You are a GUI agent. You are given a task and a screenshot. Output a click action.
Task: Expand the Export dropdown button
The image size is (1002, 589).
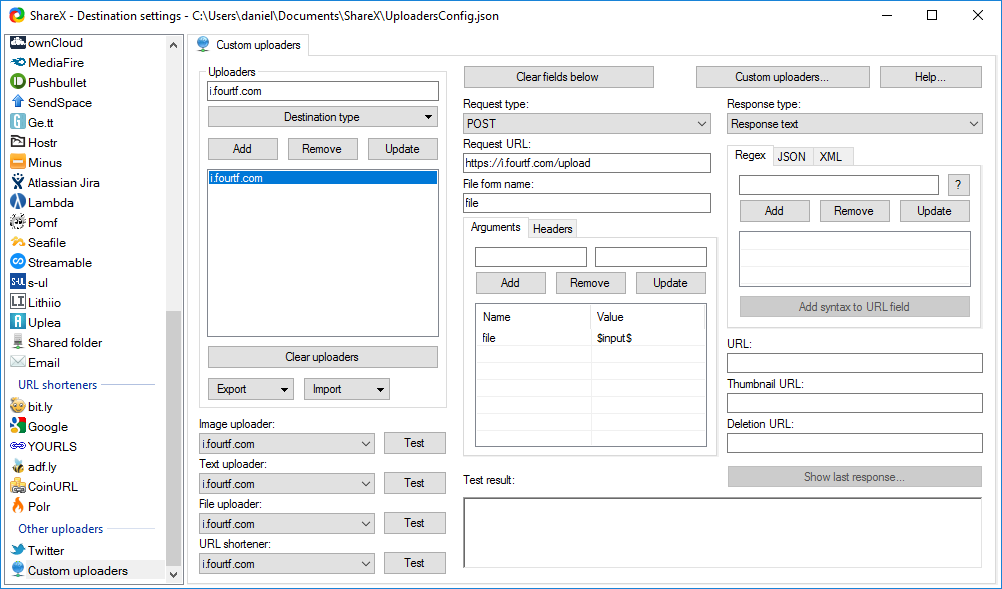[x=250, y=389]
